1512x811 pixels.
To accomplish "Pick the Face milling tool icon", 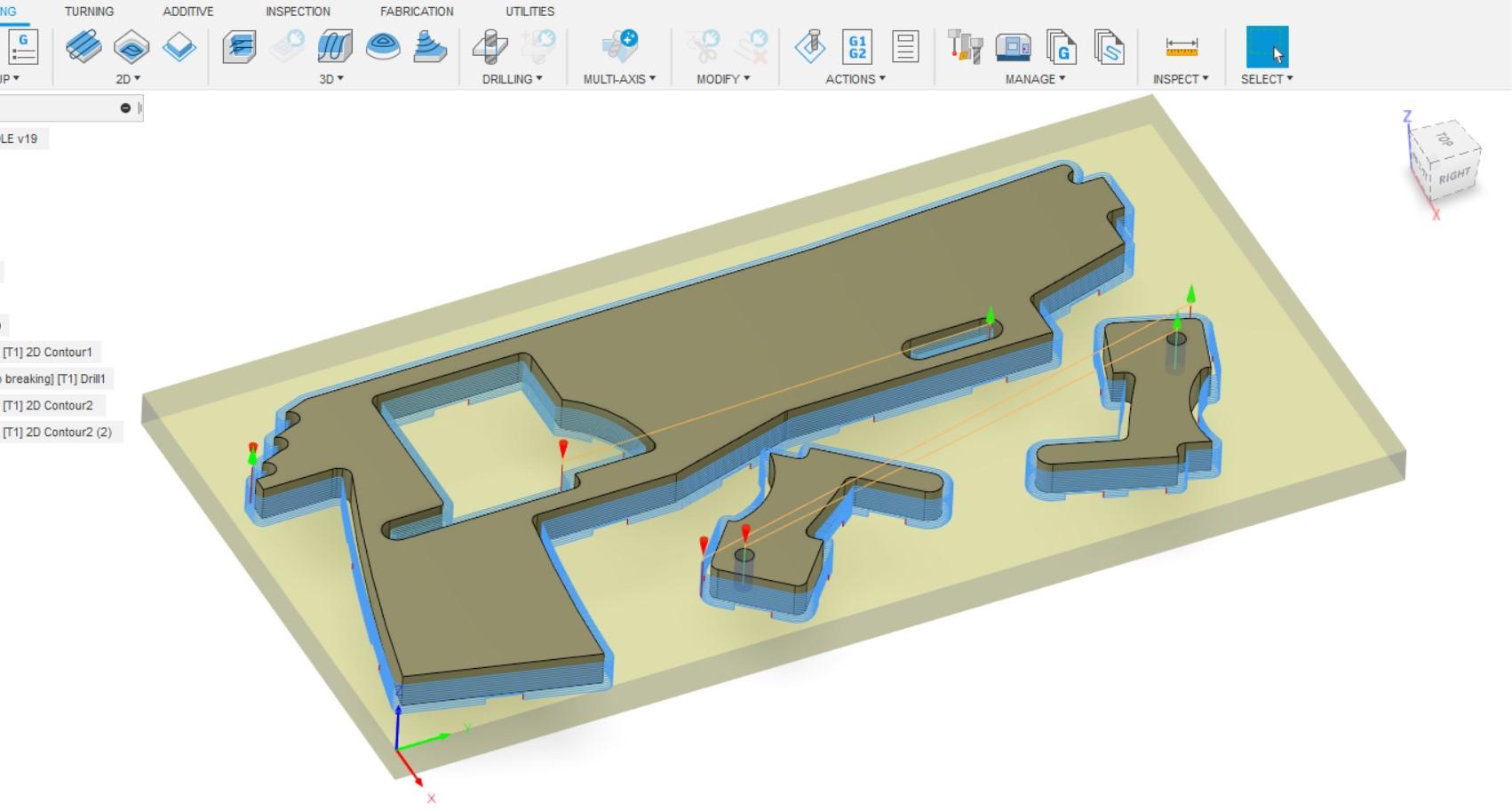I will pyautogui.click(x=179, y=46).
